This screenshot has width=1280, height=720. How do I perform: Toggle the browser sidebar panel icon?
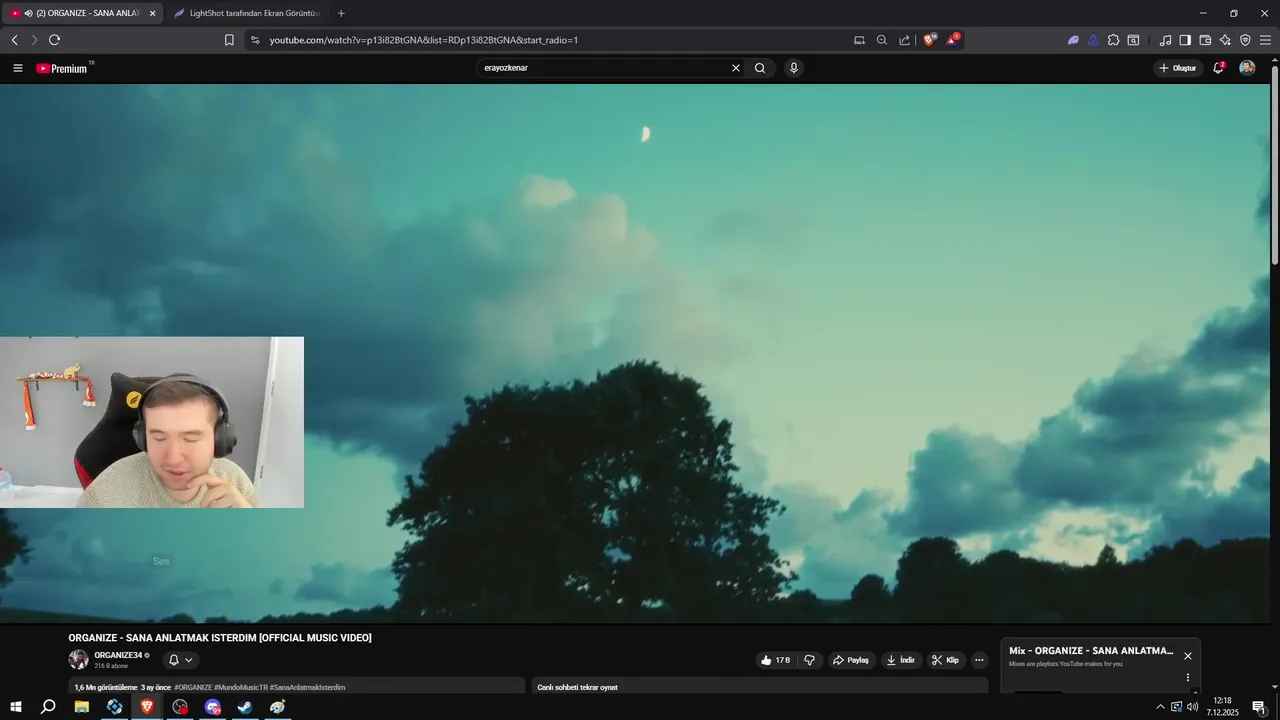1185,40
